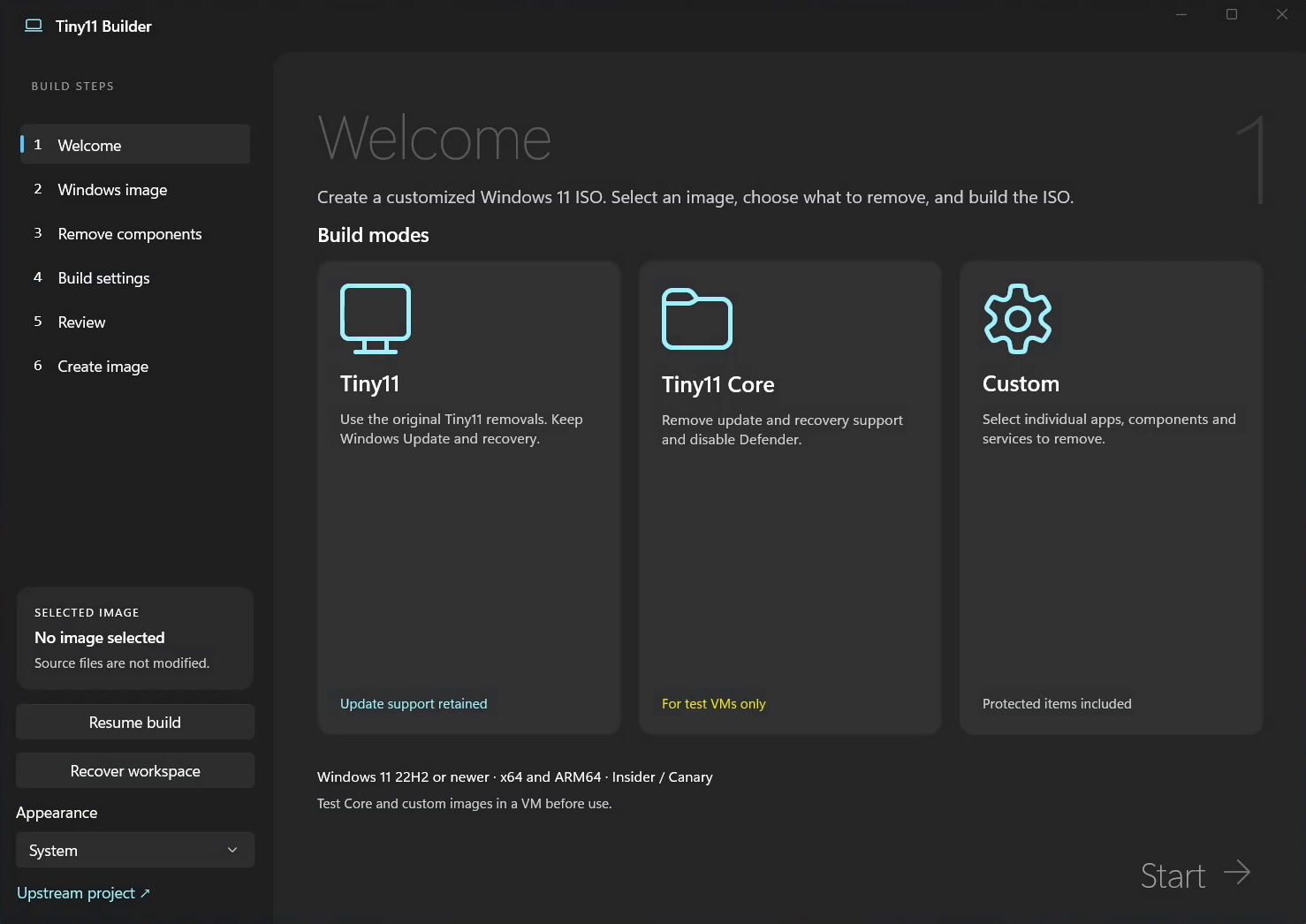Click the 'Test Core and custom images' note

(x=464, y=803)
